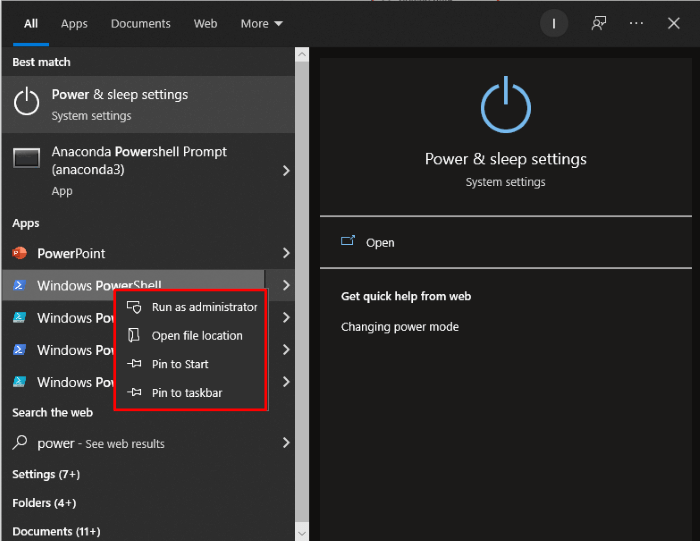Click the magnifier icon next to power web search
The image size is (700, 541).
point(20,442)
